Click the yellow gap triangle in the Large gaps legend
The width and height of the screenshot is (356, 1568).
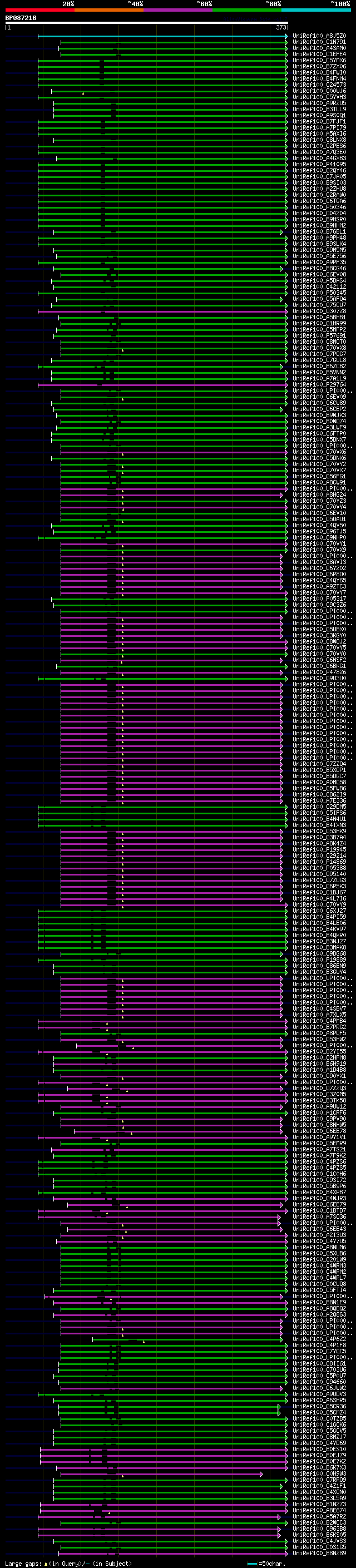click(46, 1563)
